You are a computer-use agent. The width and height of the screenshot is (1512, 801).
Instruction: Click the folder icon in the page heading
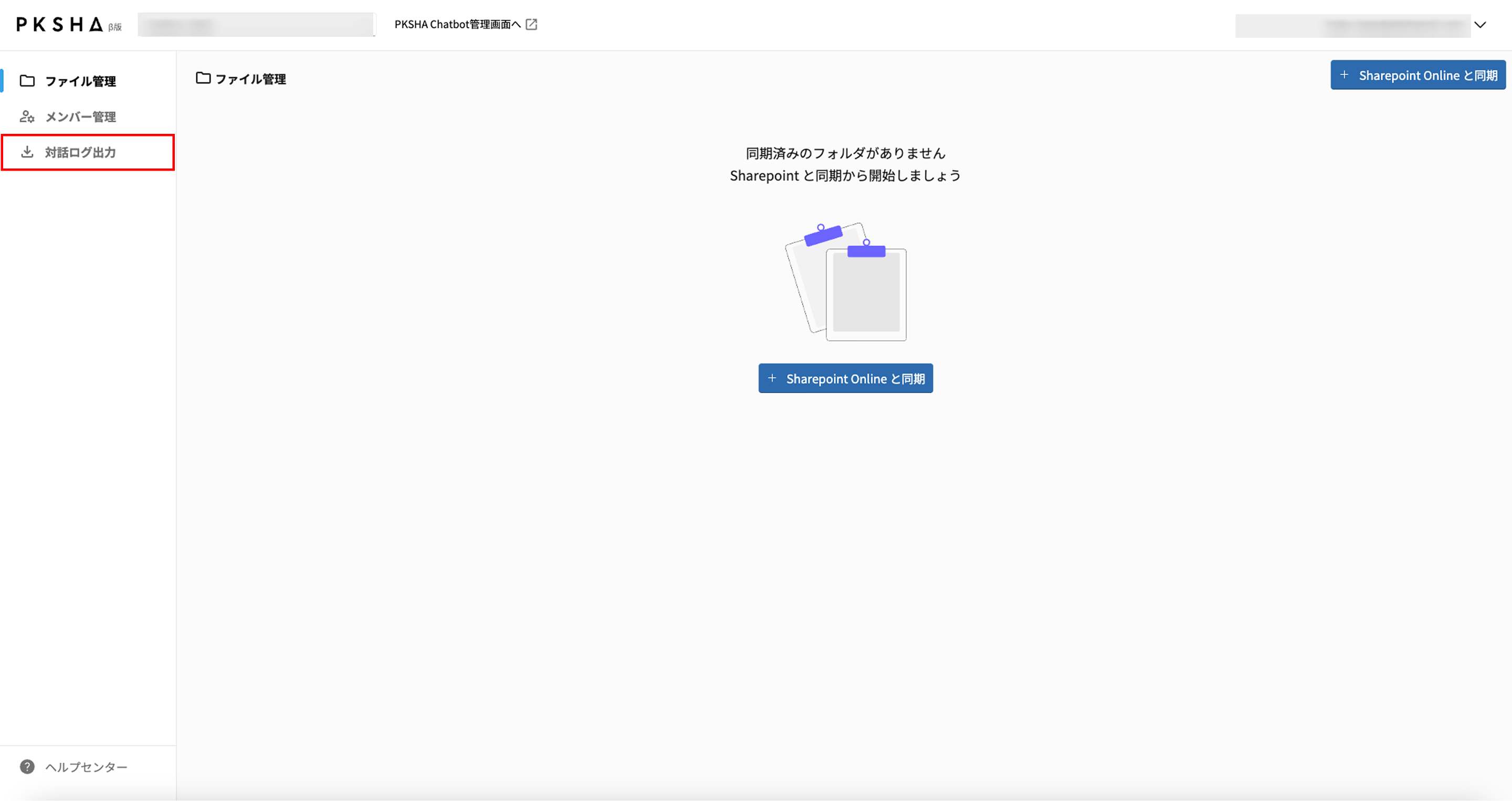click(x=203, y=78)
